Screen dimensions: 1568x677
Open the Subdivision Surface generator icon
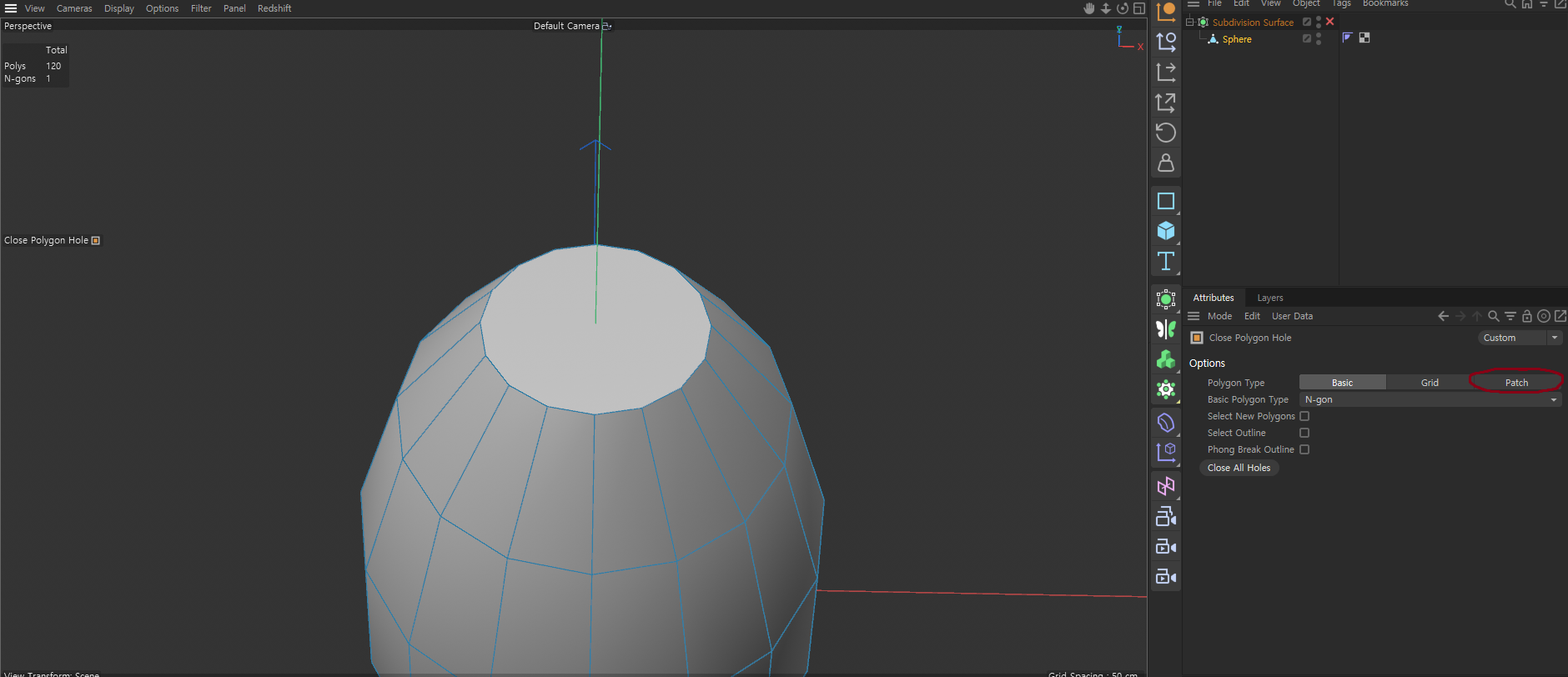pos(1166,299)
